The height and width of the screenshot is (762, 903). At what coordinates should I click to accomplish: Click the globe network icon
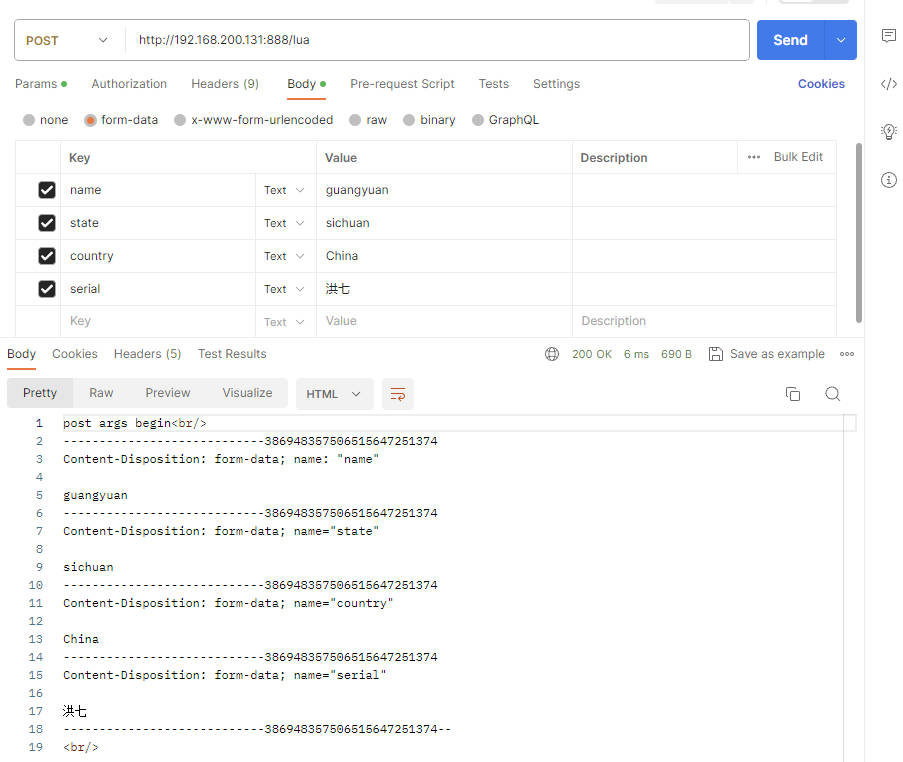click(x=552, y=354)
